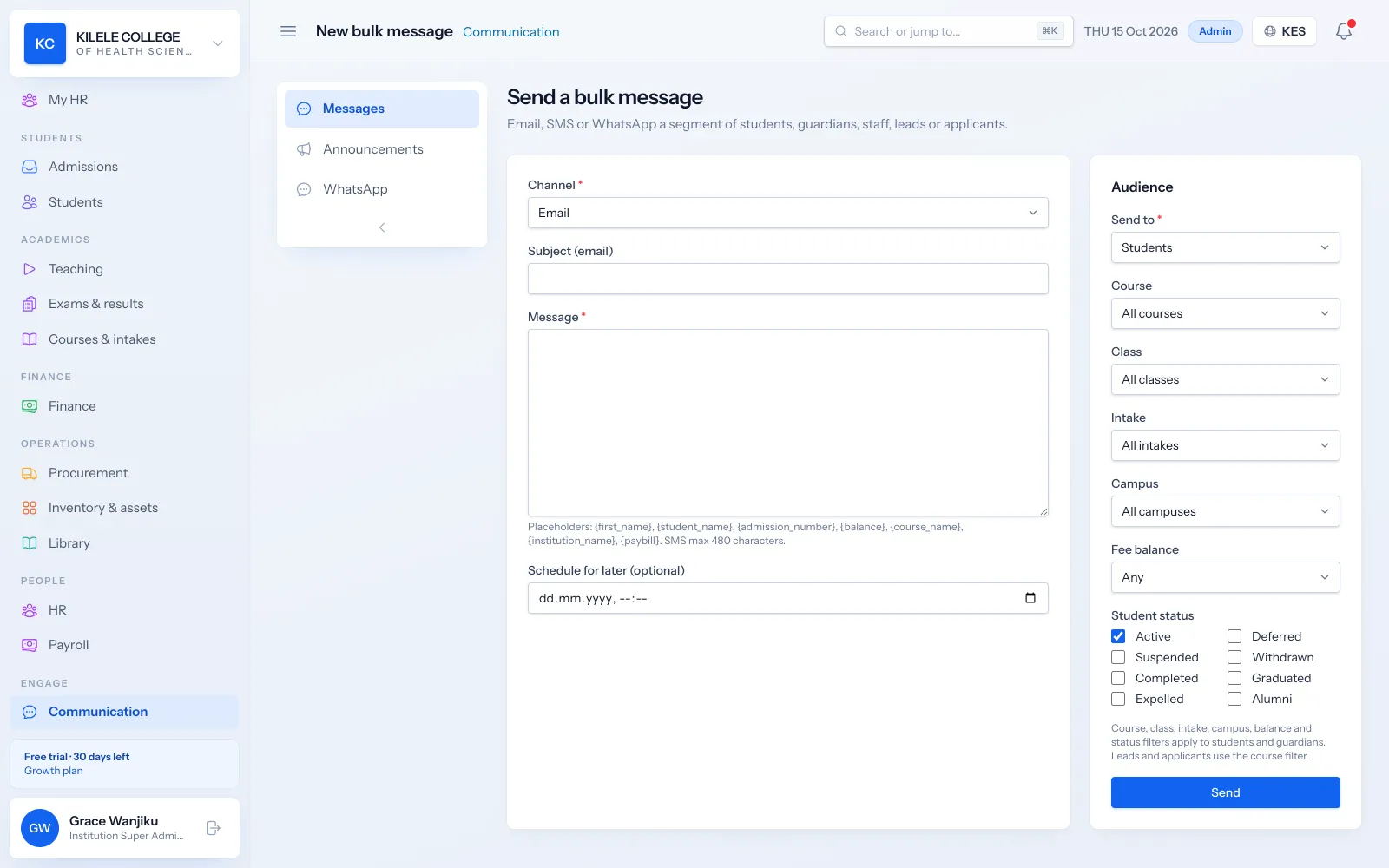1389x868 pixels.
Task: Open the WhatsApp tab
Action: pos(382,189)
